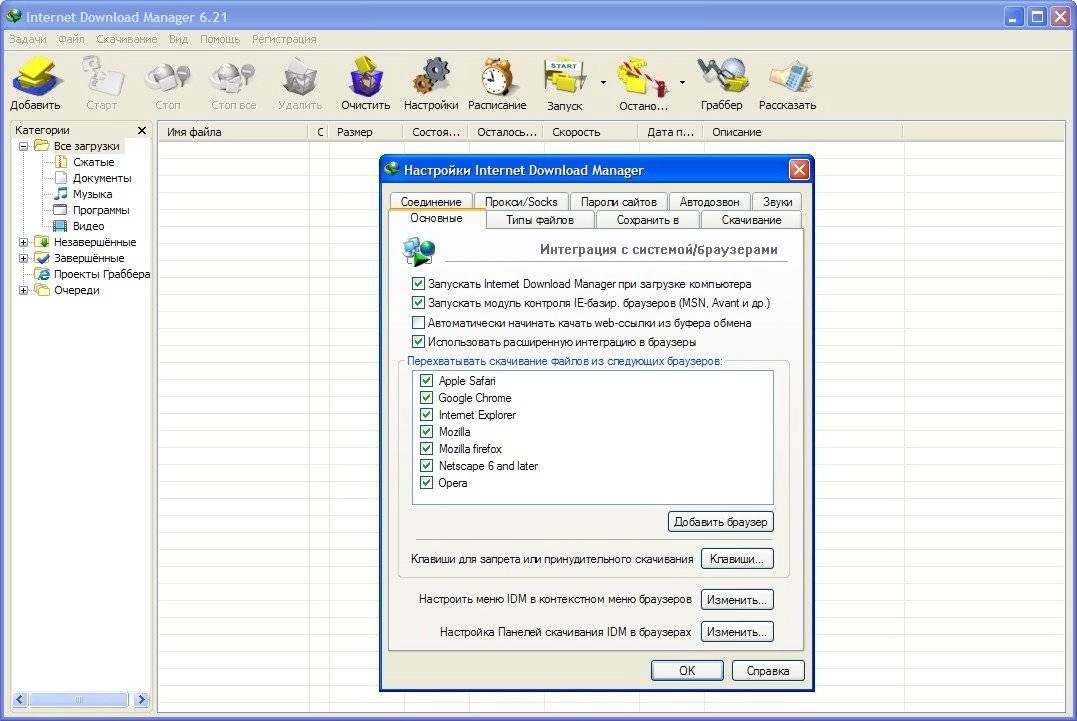Open the Звуки tab
This screenshot has width=1077, height=721.
click(778, 201)
